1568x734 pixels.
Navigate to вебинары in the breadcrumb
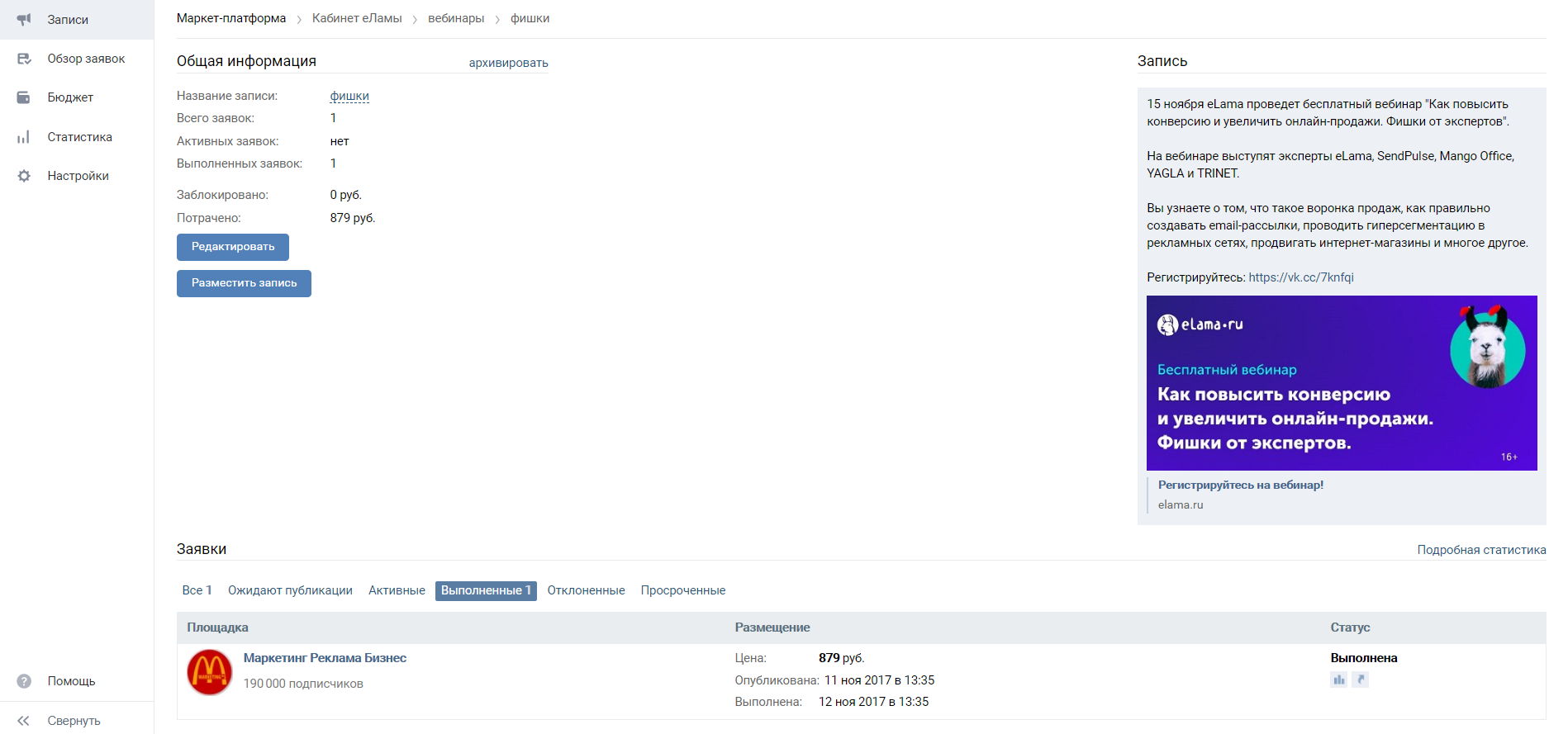pyautogui.click(x=456, y=18)
